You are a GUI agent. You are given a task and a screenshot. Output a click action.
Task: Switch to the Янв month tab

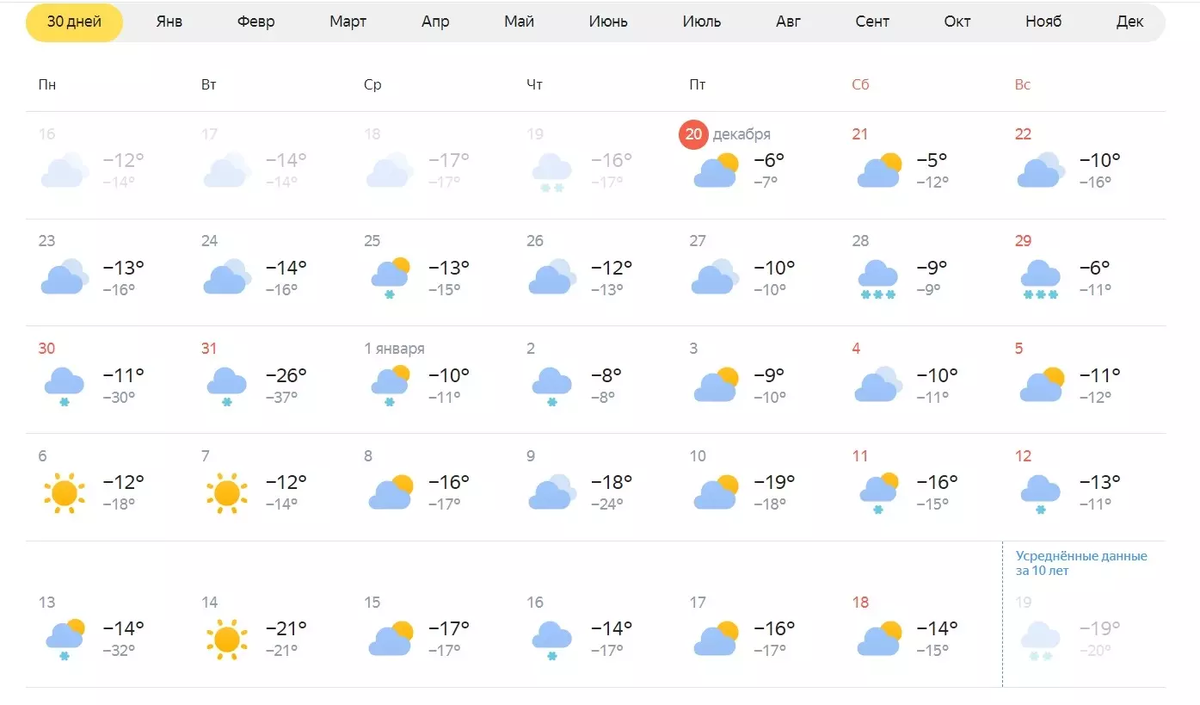coord(169,22)
